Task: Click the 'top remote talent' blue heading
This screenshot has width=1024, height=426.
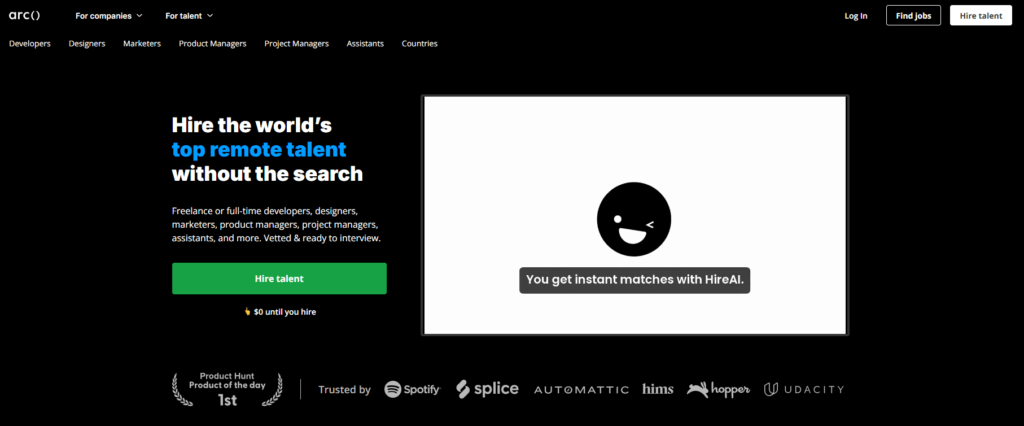Action: coord(259,150)
